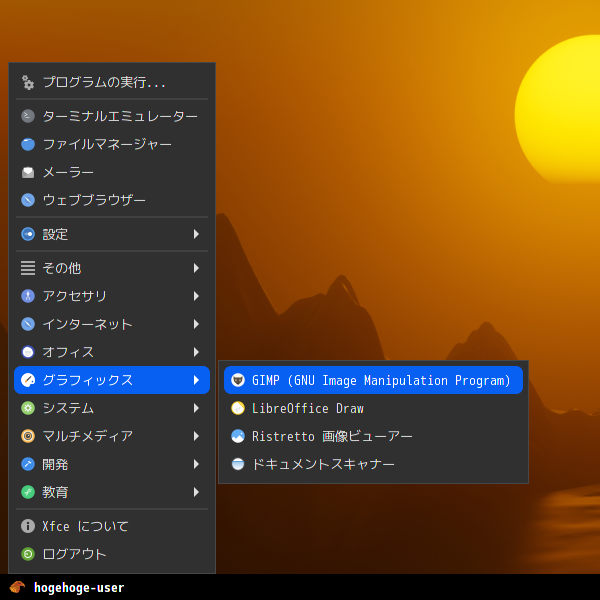Open プログラムの実行... menu entry
Viewport: 600px width, 600px height.
112,82
